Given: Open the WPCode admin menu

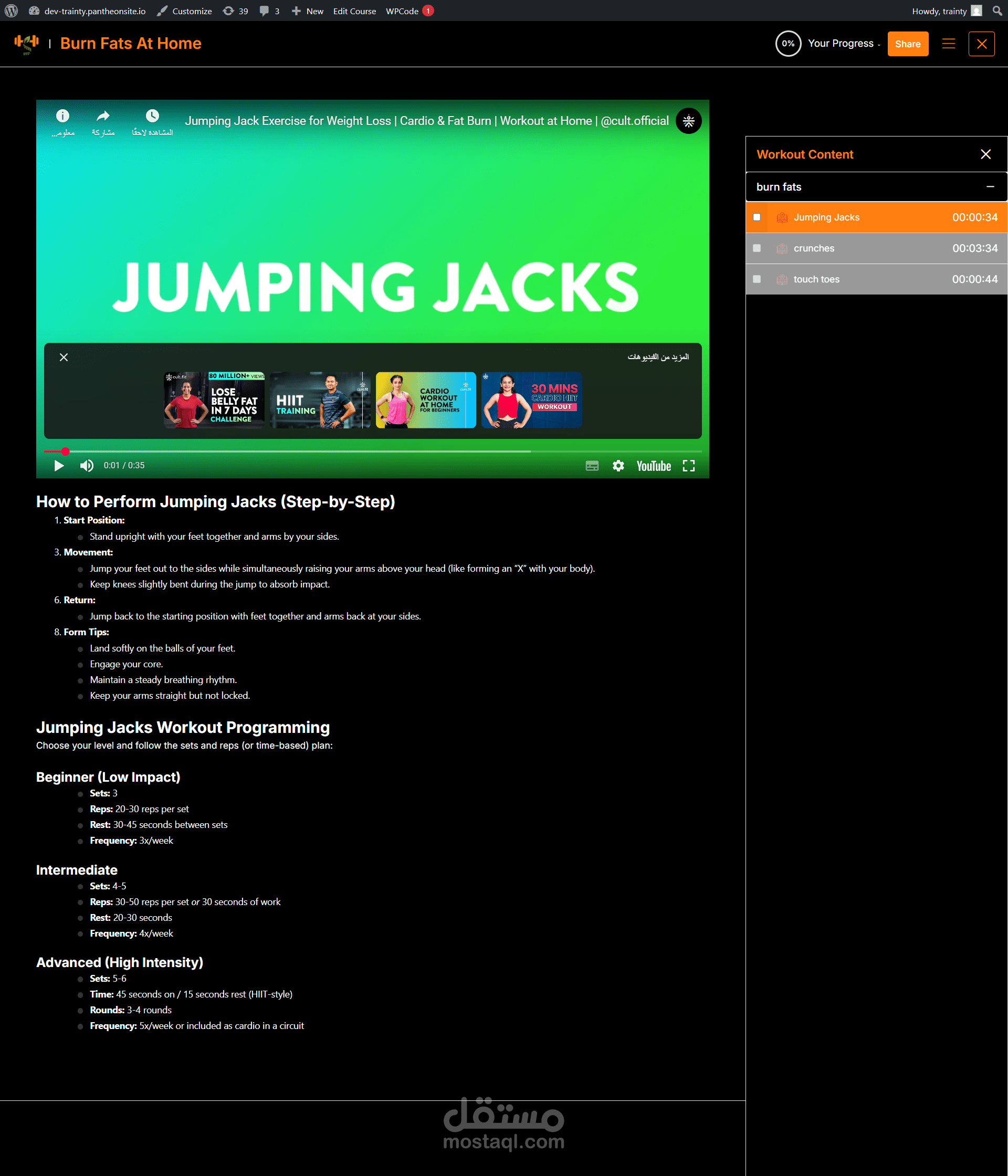Looking at the screenshot, I should click(x=402, y=11).
